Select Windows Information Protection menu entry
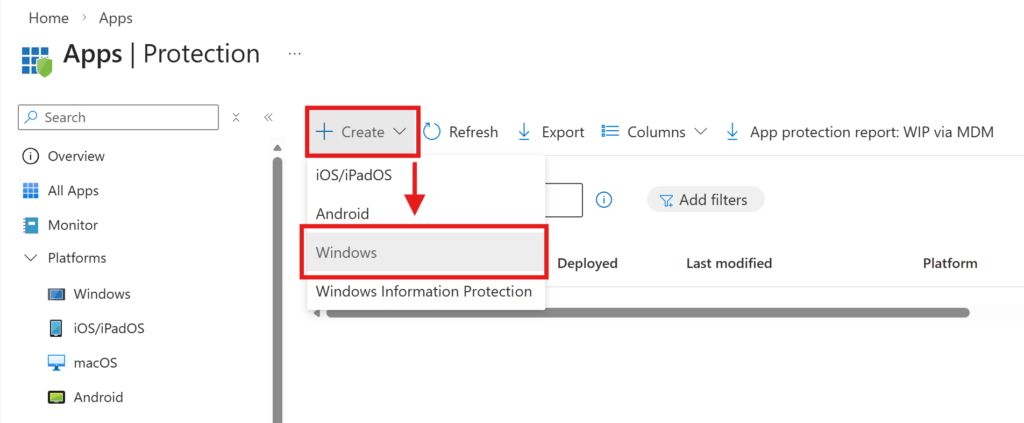Image resolution: width=1024 pixels, height=423 pixels. pos(424,291)
